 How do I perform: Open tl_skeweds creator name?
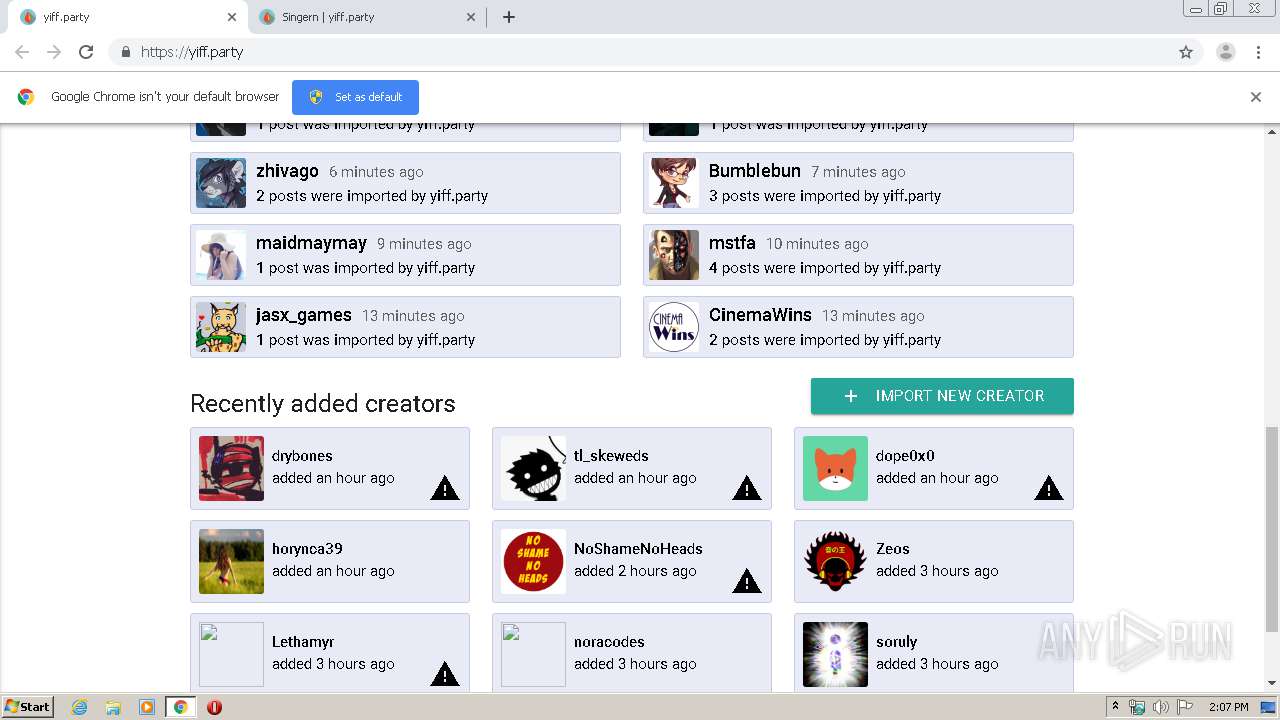tap(611, 456)
